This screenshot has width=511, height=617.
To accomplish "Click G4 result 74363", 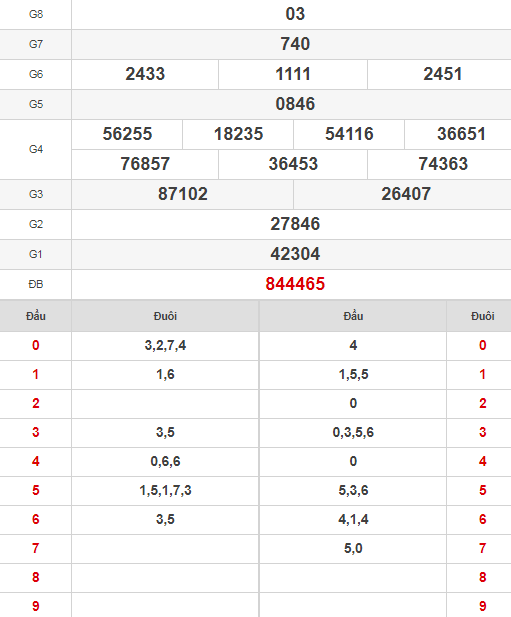I will pyautogui.click(x=443, y=164).
